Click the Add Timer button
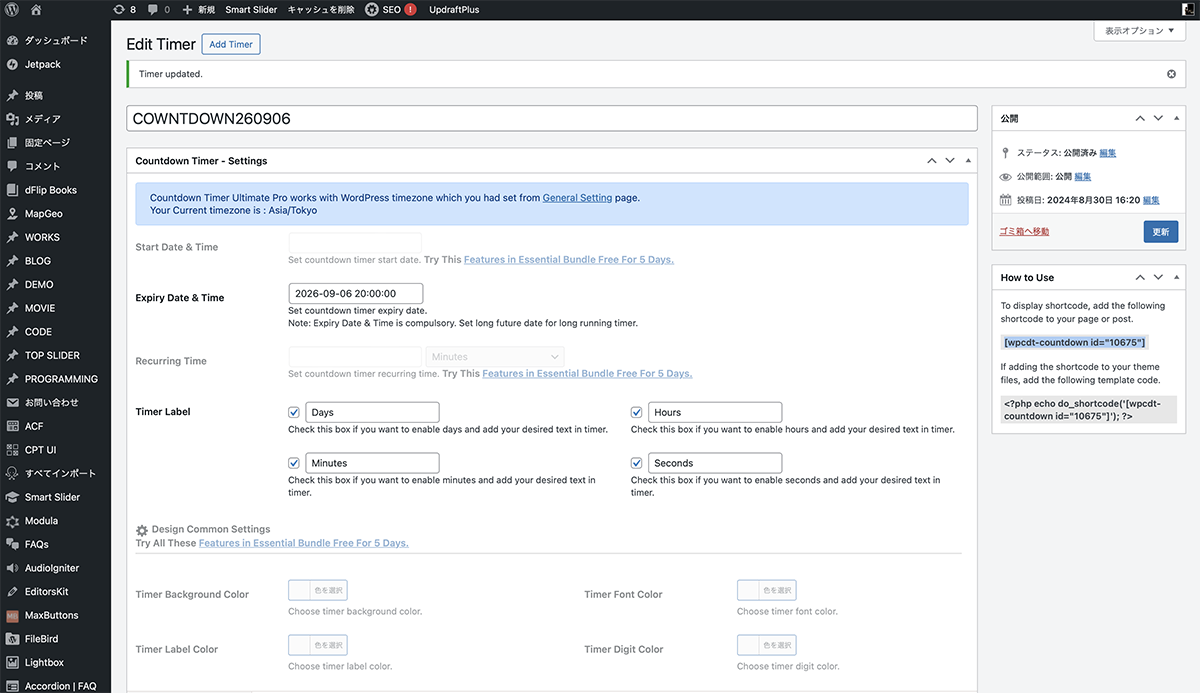 231,44
